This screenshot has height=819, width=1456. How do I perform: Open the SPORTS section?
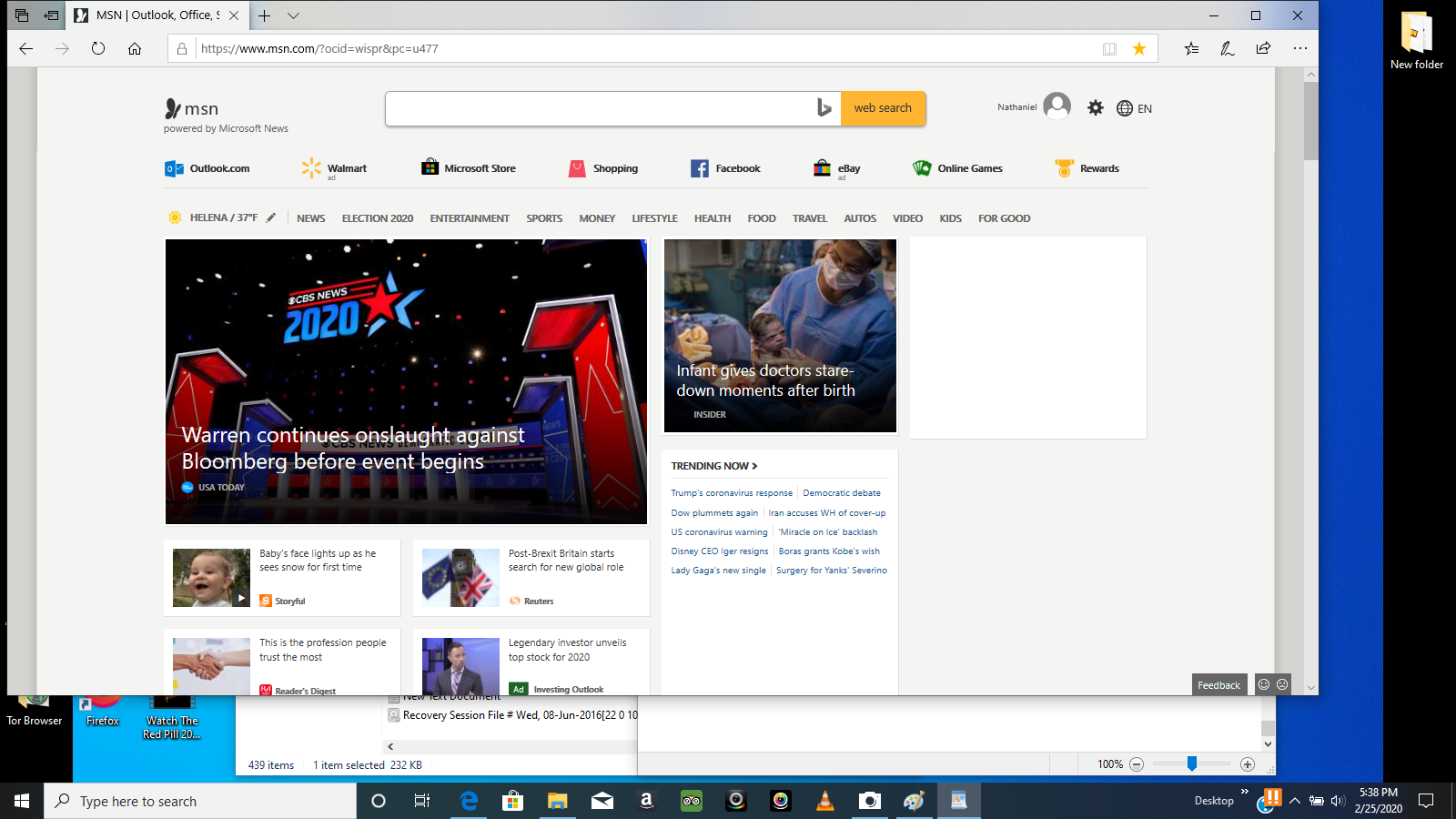click(x=544, y=218)
